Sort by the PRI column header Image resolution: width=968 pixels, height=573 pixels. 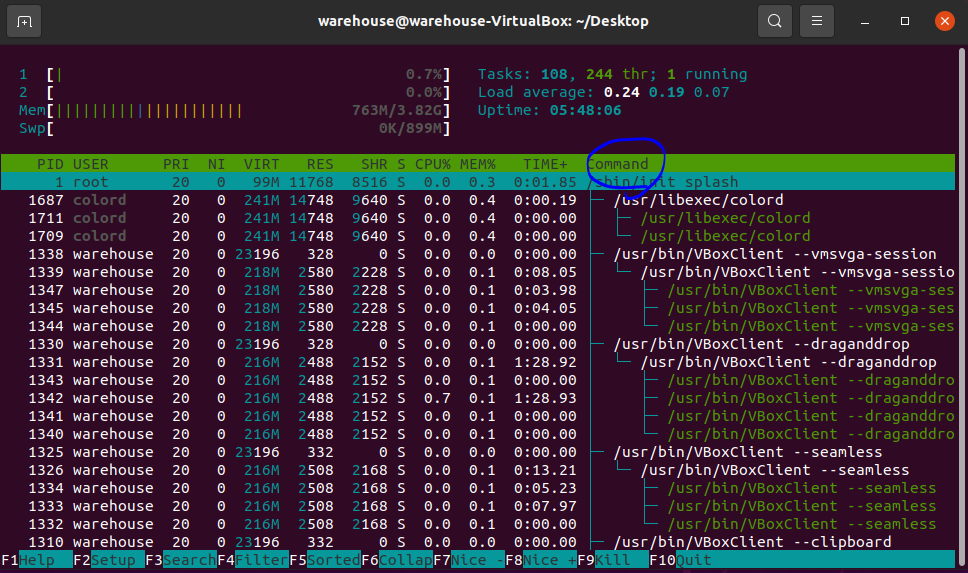tap(176, 164)
